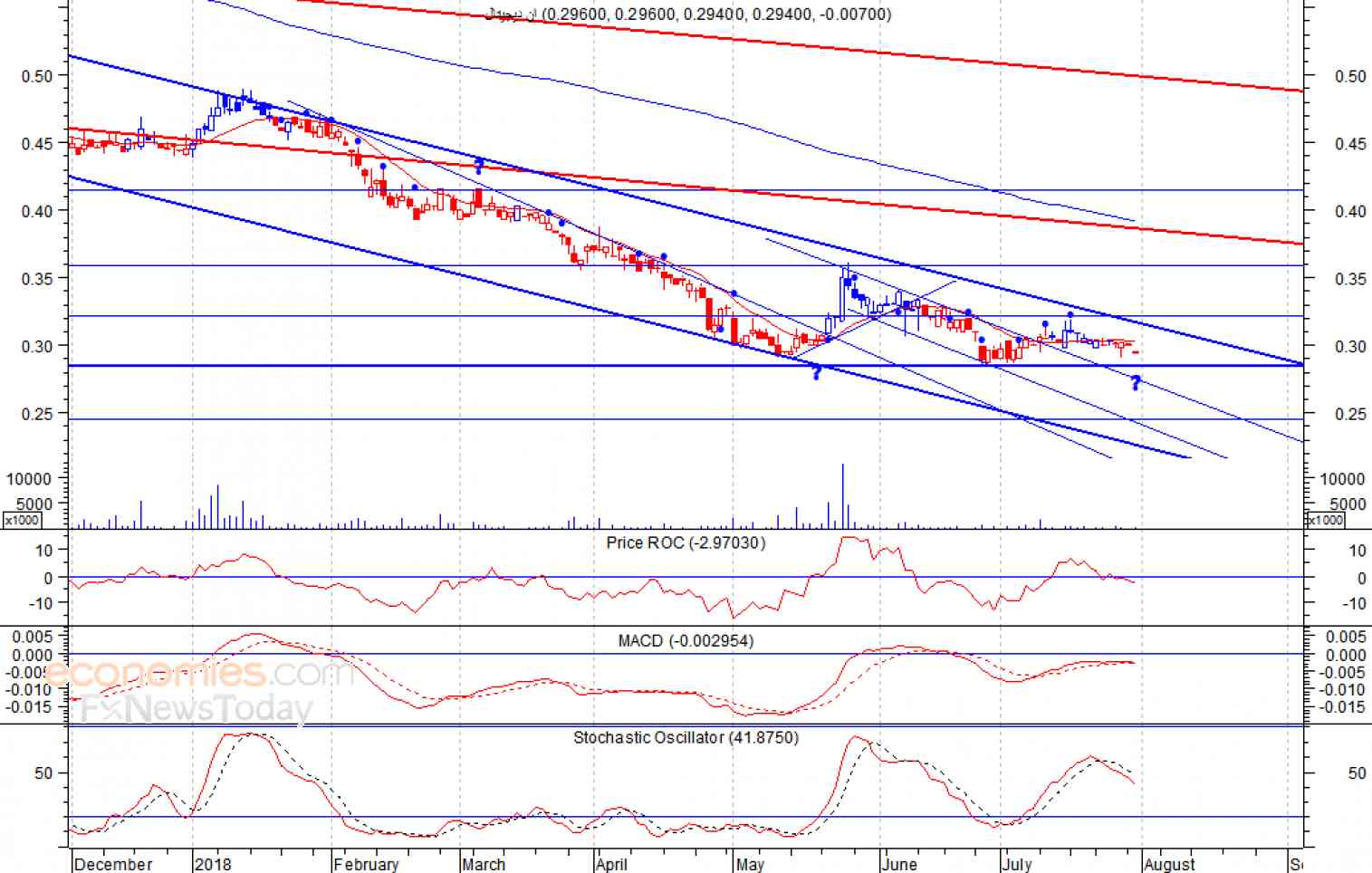Select the MACD indicator title
1372x873 pixels.
[685, 641]
